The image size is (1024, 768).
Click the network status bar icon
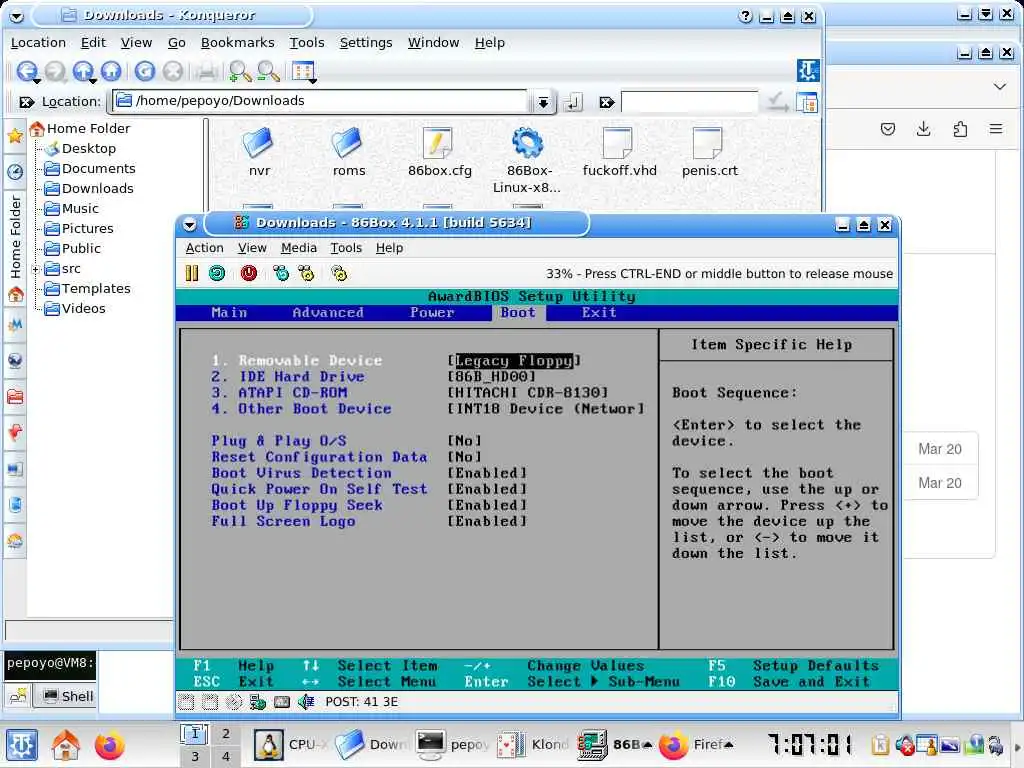[258, 702]
